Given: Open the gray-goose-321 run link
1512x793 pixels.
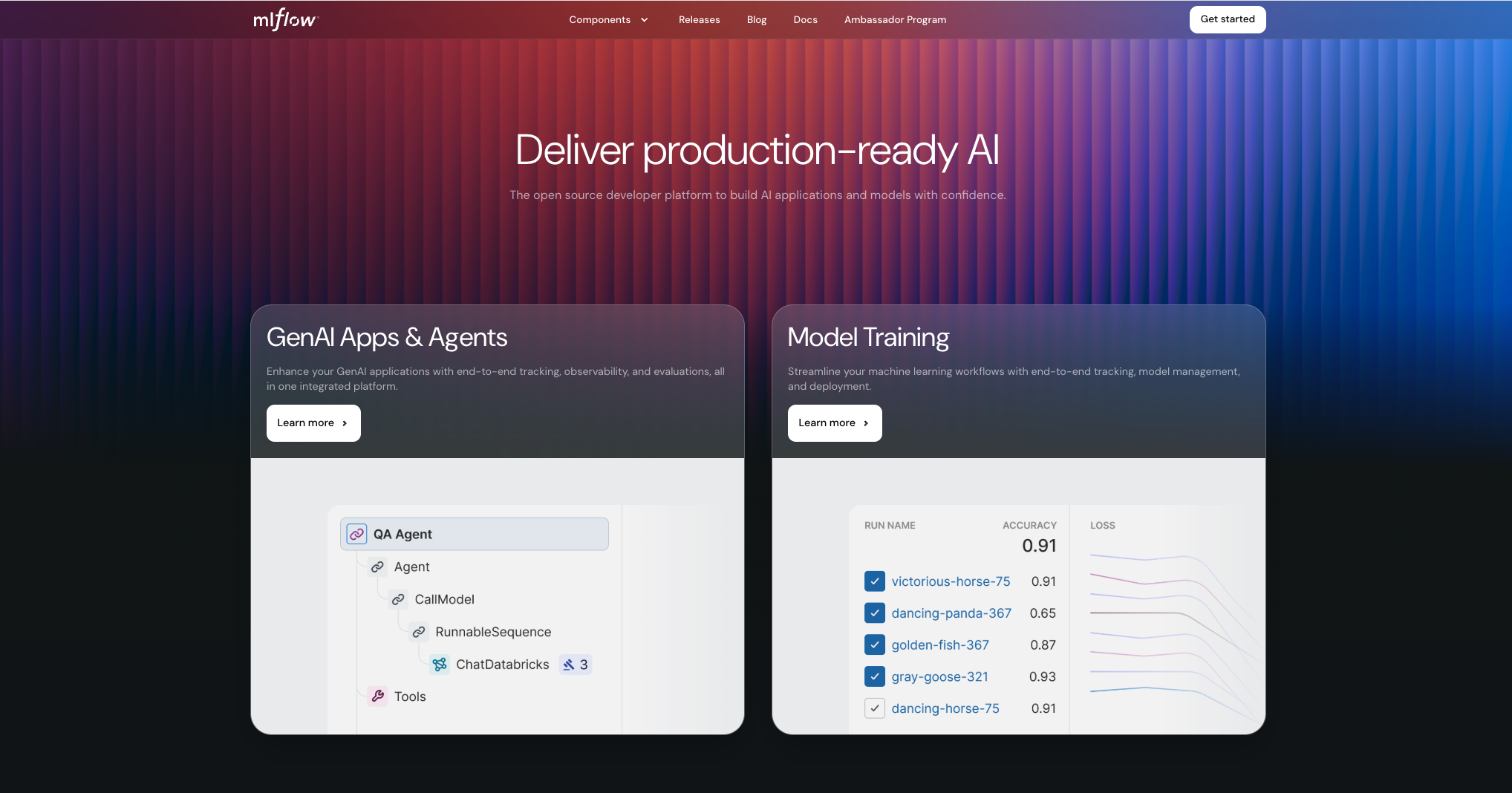Looking at the screenshot, I should [x=939, y=676].
